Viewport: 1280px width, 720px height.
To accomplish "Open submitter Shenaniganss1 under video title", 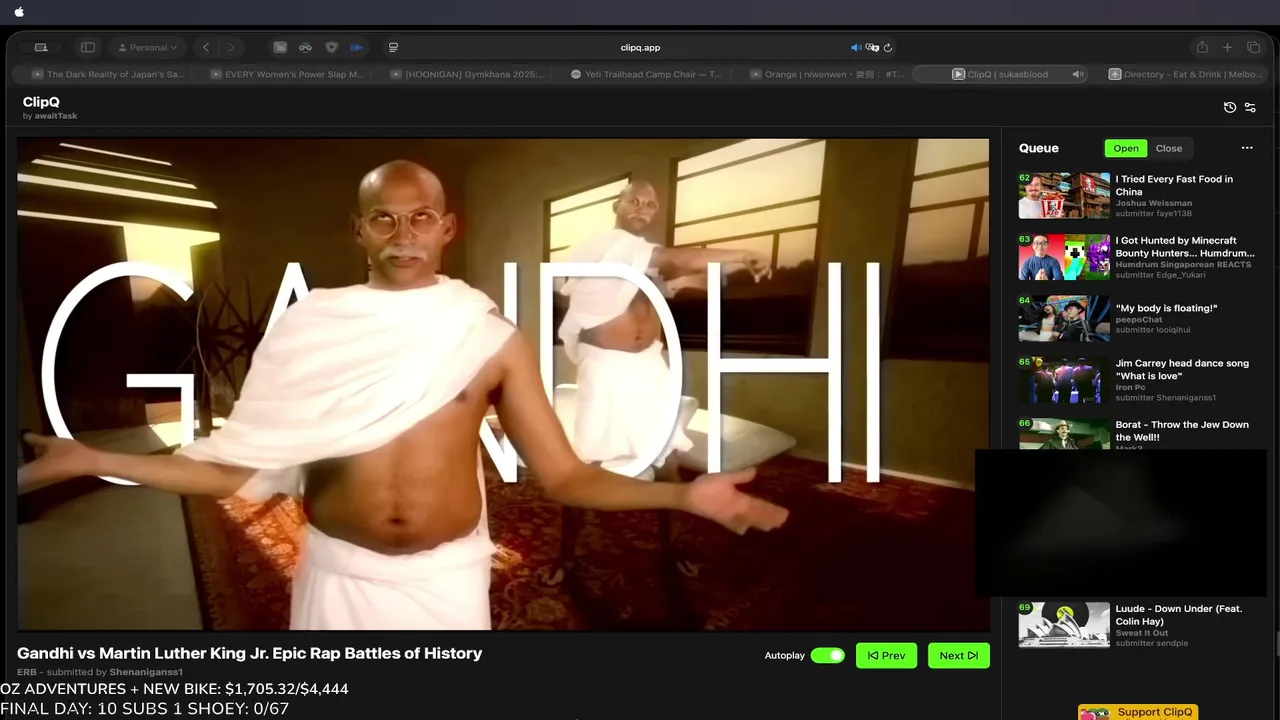I will coord(146,672).
